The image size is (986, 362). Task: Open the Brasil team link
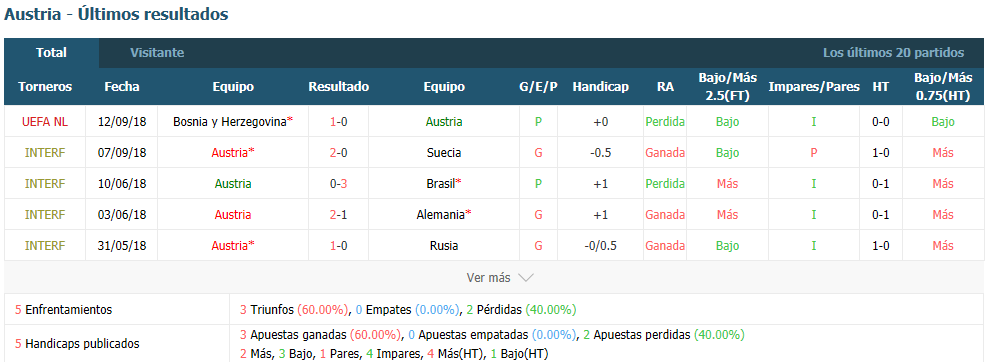pos(444,184)
